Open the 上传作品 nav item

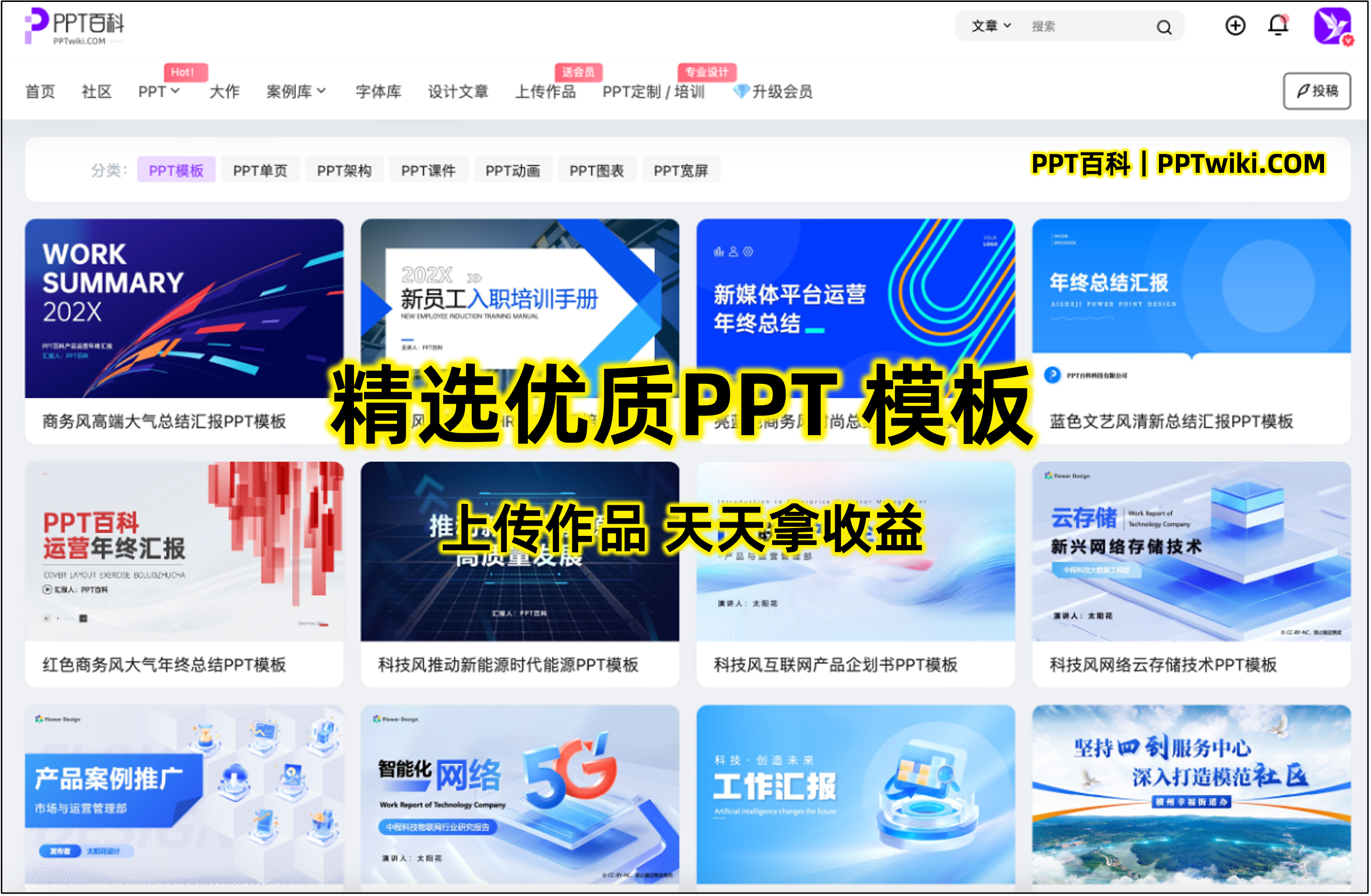(546, 91)
